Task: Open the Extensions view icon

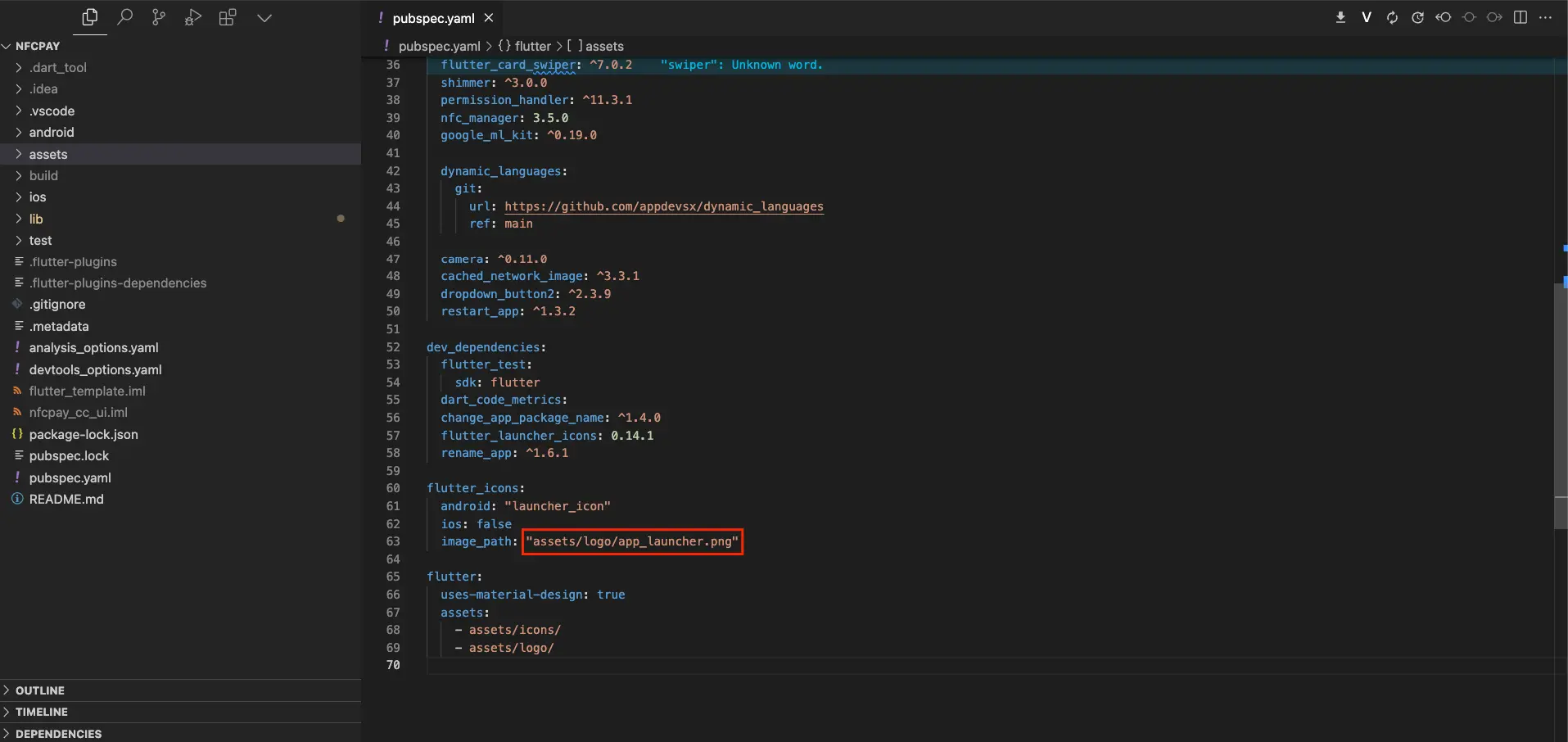Action: point(228,17)
